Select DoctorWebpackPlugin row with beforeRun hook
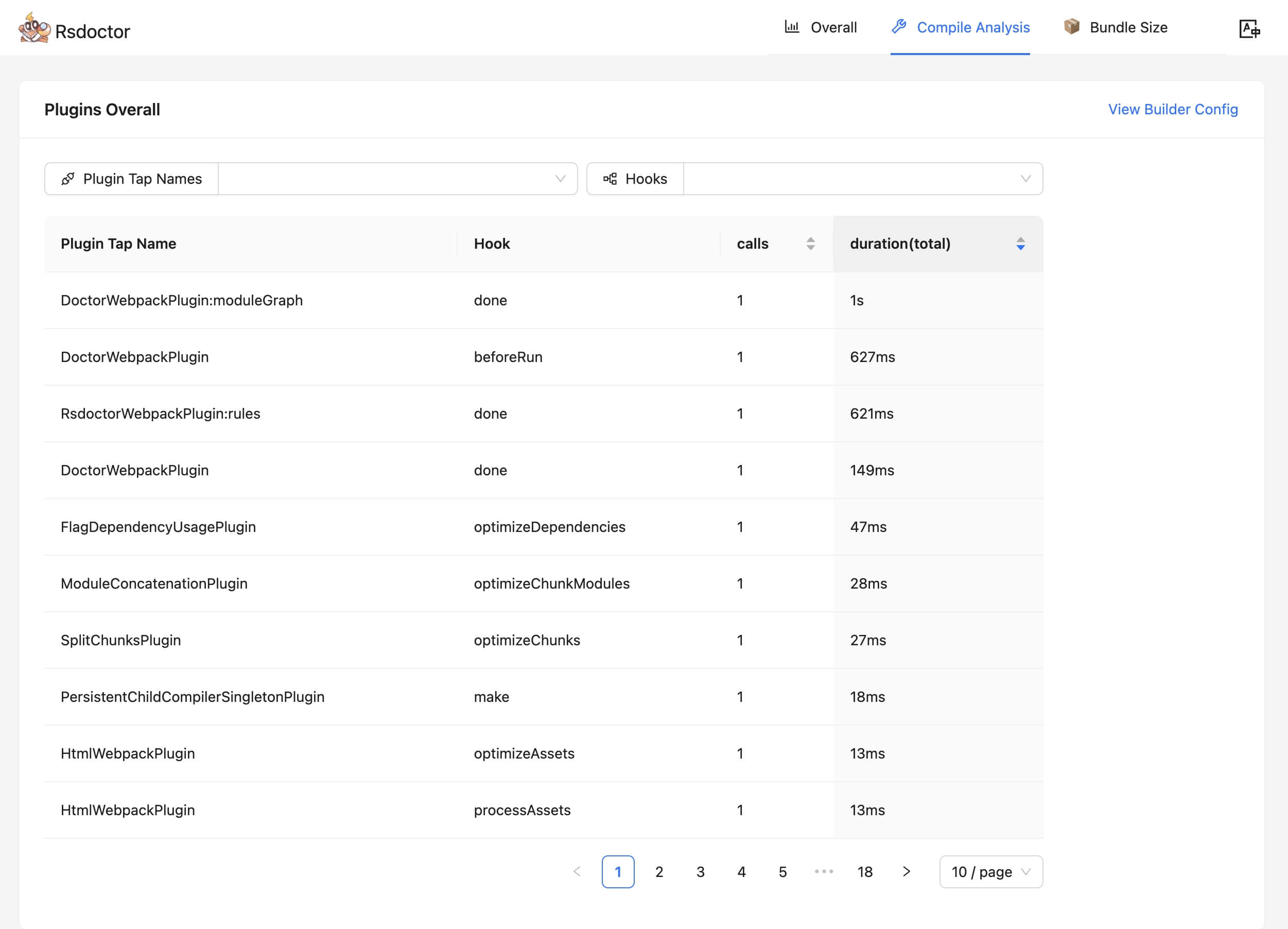Screen dimensions: 1288x929 134,357
